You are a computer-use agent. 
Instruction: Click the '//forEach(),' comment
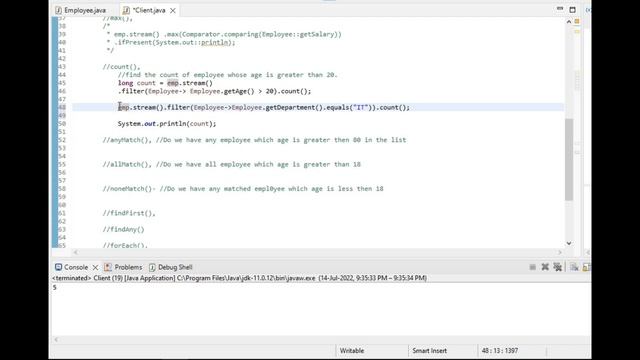tap(125, 245)
